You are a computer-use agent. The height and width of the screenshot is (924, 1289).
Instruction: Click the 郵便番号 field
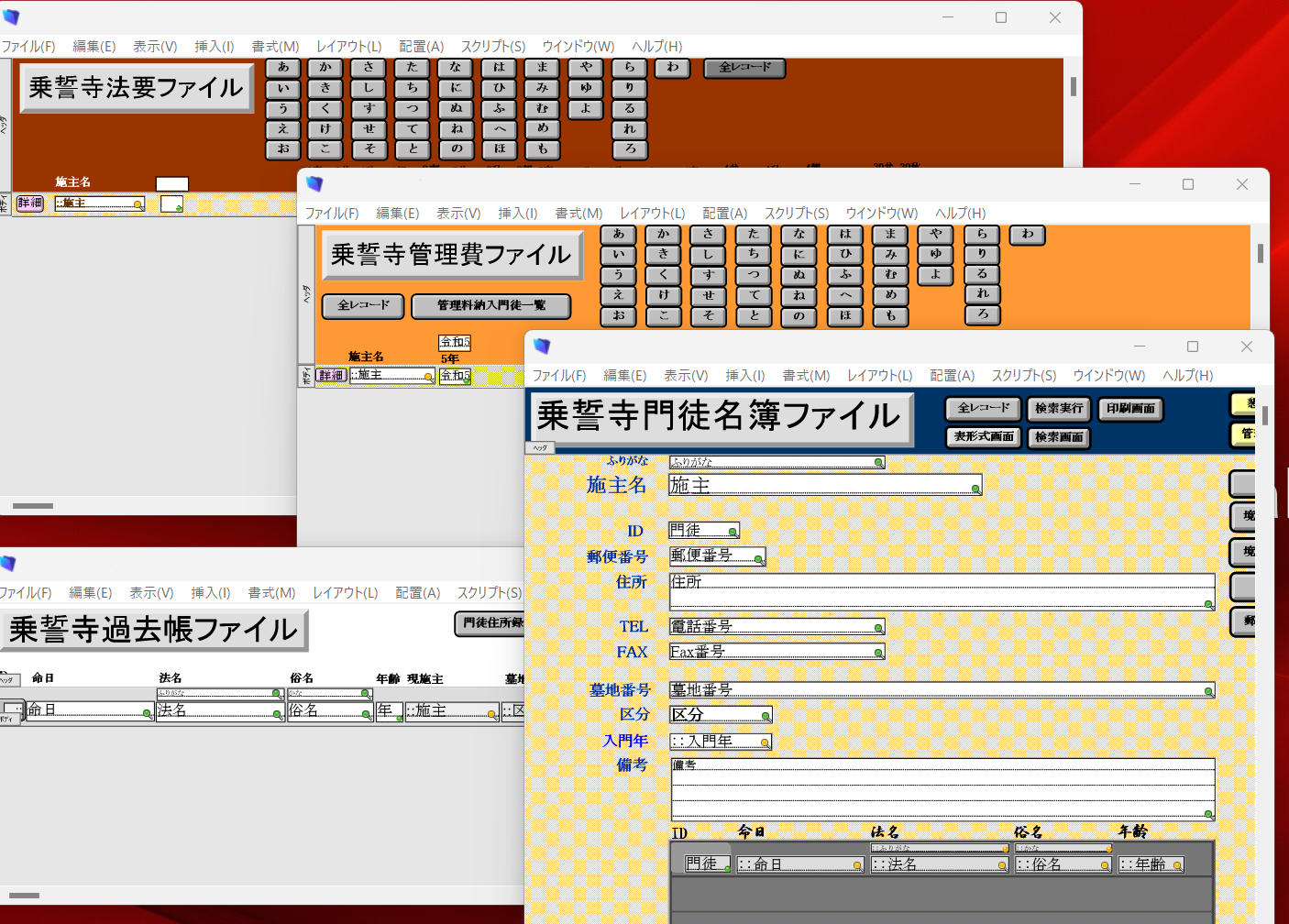pyautogui.click(x=717, y=555)
